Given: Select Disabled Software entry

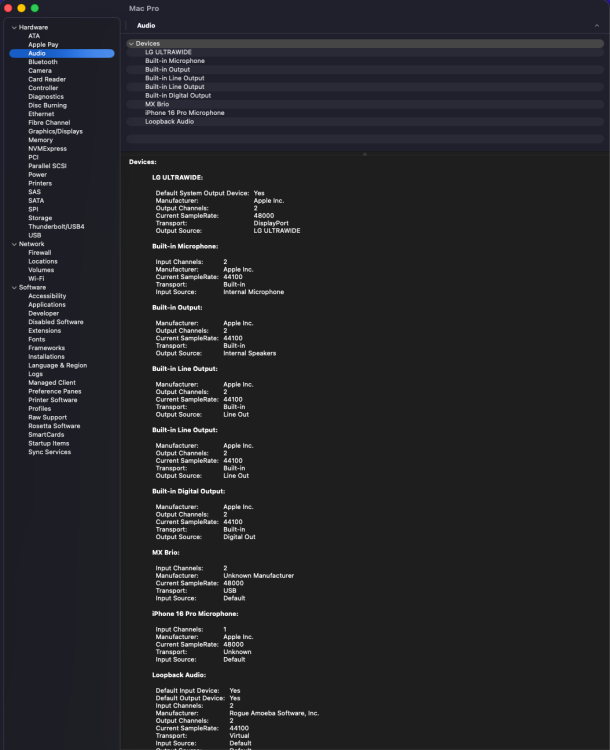Looking at the screenshot, I should point(55,322).
